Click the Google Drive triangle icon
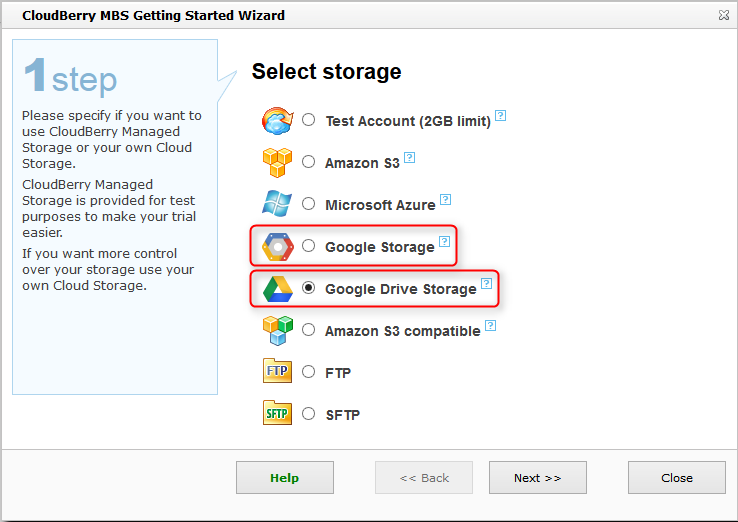Image resolution: width=738 pixels, height=522 pixels. (276, 288)
